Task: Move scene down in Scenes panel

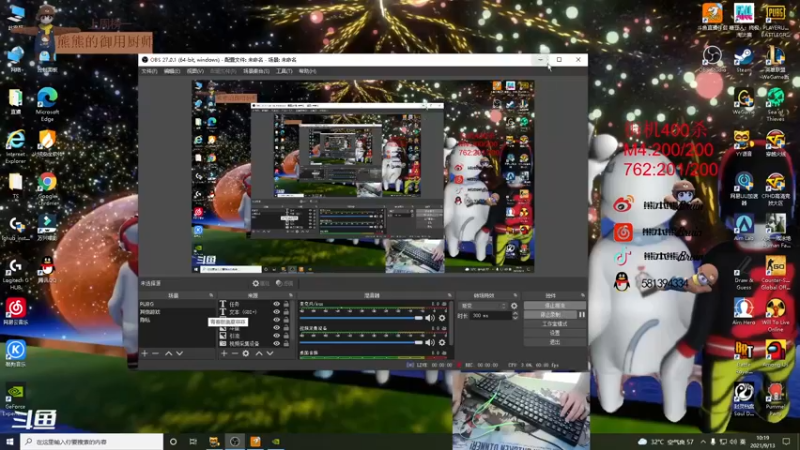Action: [180, 353]
